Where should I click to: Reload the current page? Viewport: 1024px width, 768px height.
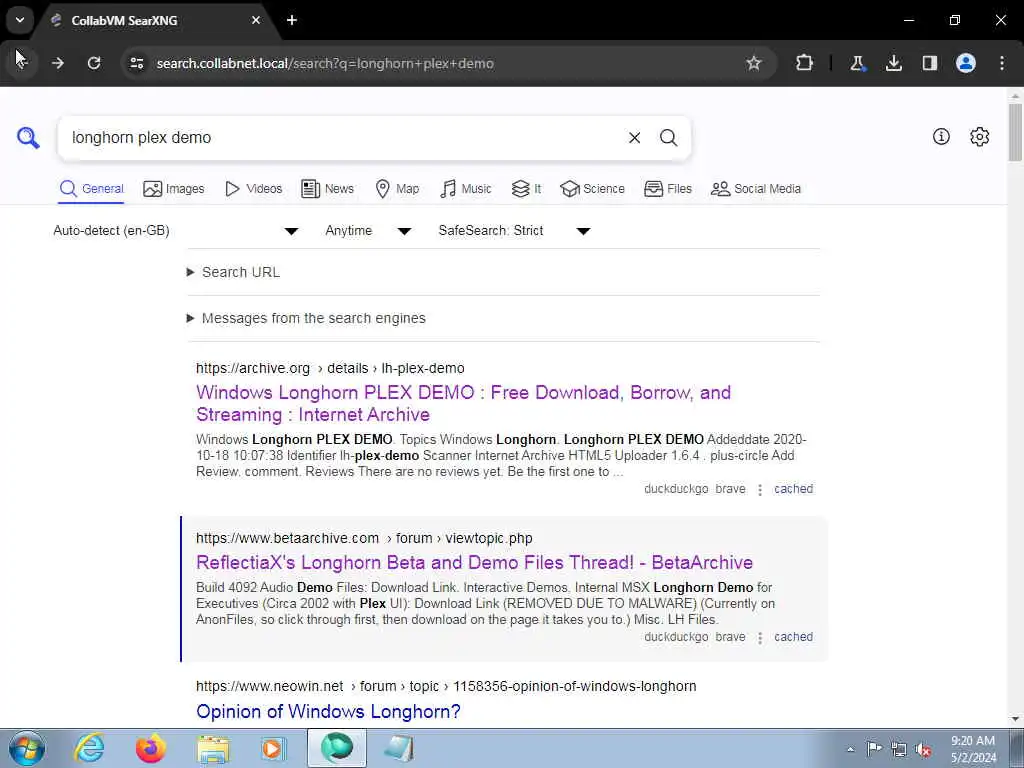click(x=94, y=63)
